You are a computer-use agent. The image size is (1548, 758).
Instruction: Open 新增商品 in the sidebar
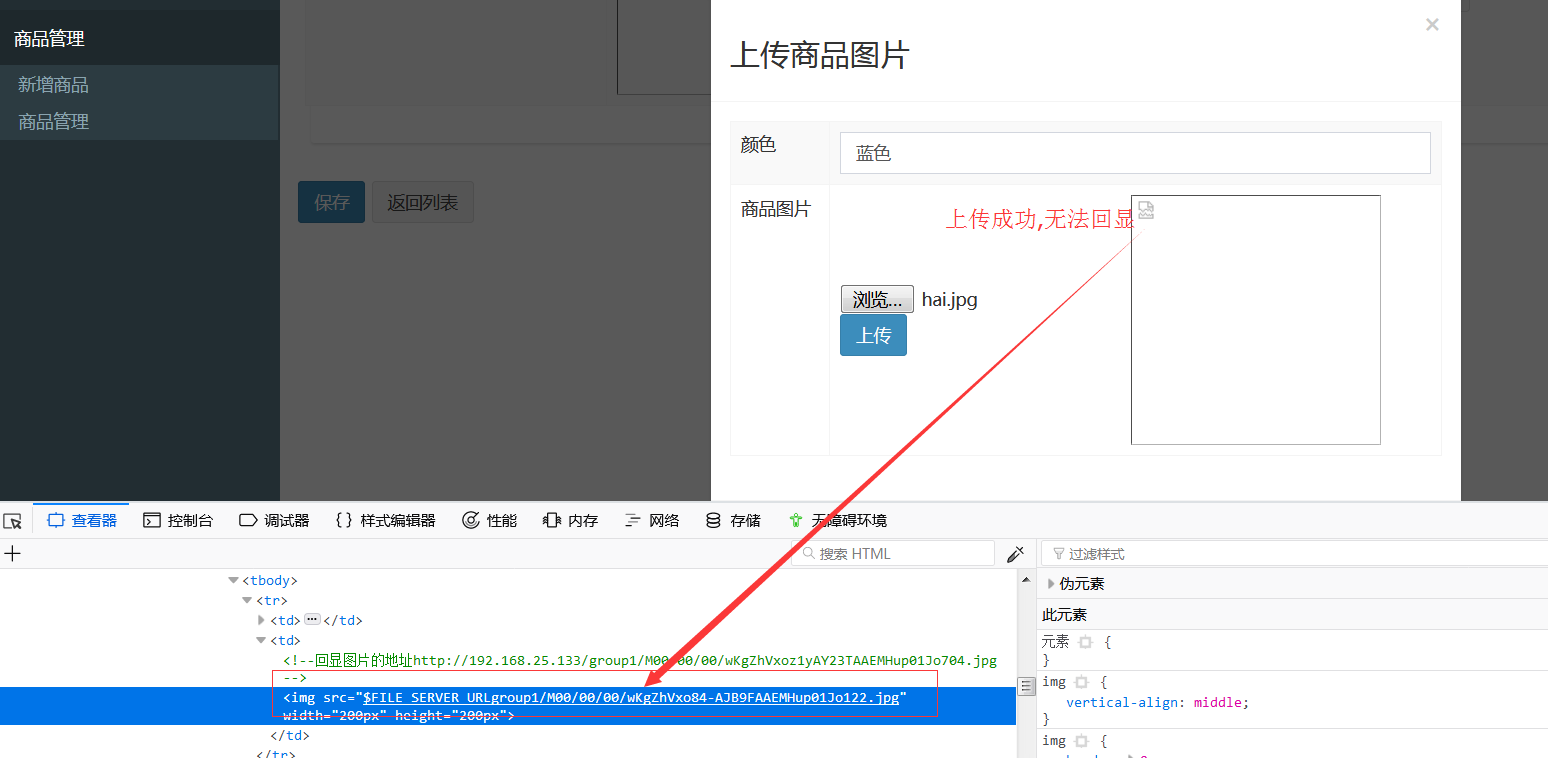tap(53, 85)
